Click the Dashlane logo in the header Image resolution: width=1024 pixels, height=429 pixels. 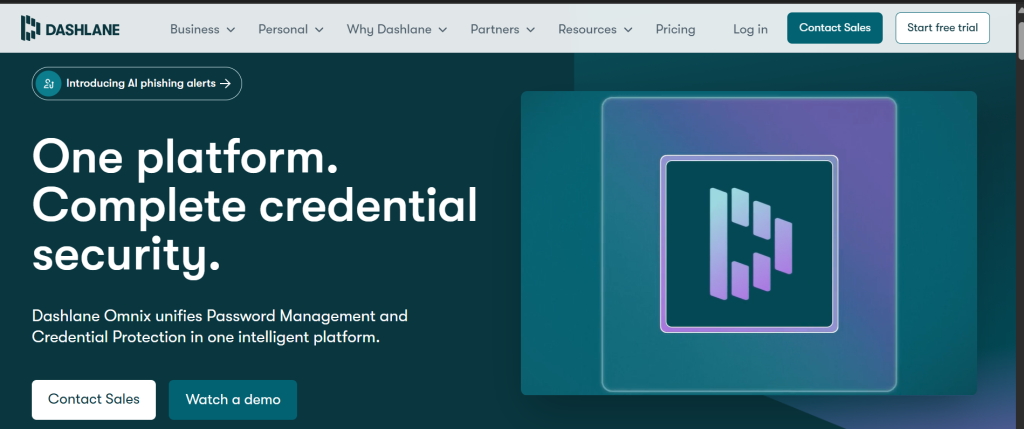pyautogui.click(x=70, y=29)
